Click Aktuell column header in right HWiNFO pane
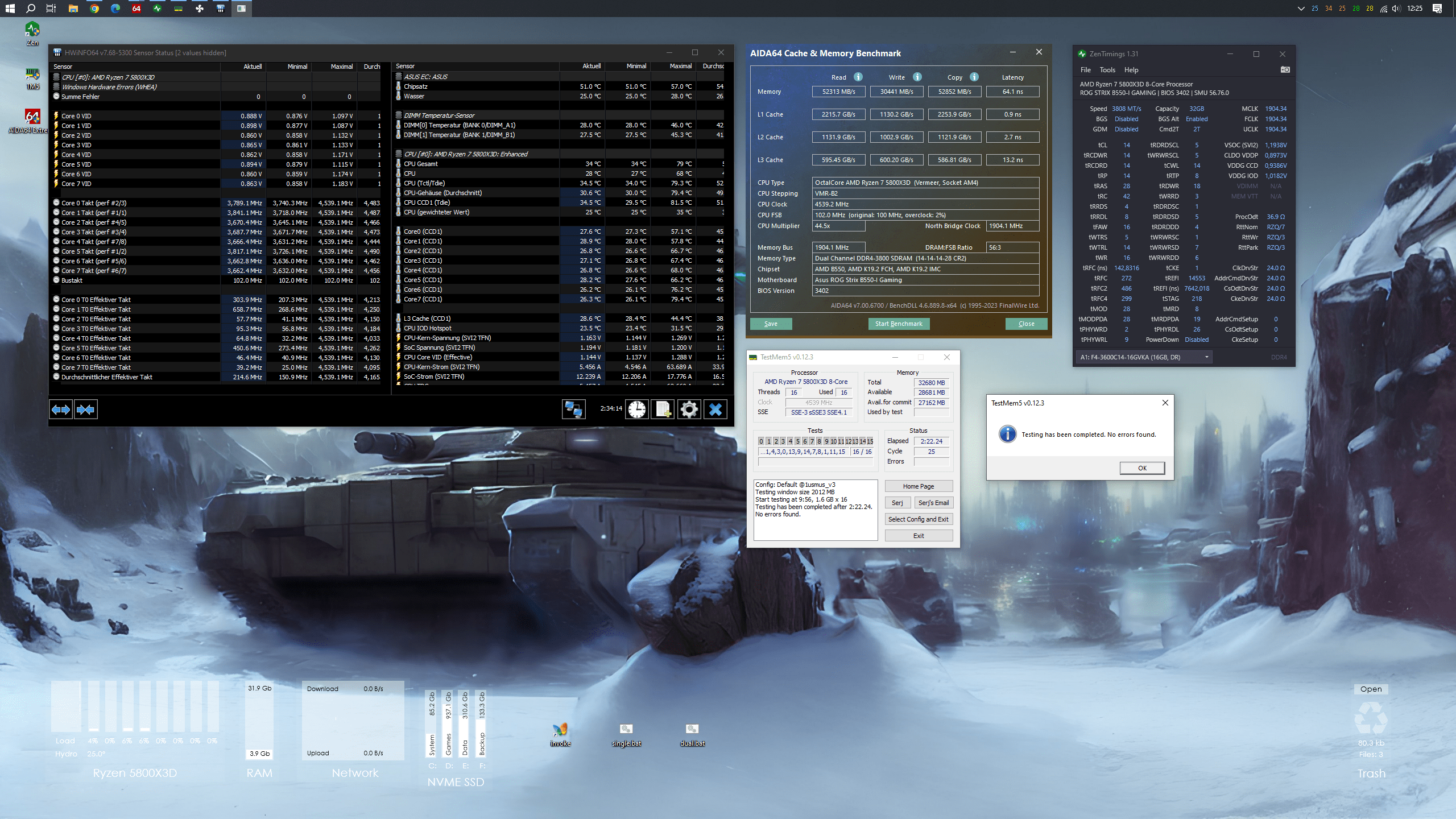The width and height of the screenshot is (1456, 819). 591,67
